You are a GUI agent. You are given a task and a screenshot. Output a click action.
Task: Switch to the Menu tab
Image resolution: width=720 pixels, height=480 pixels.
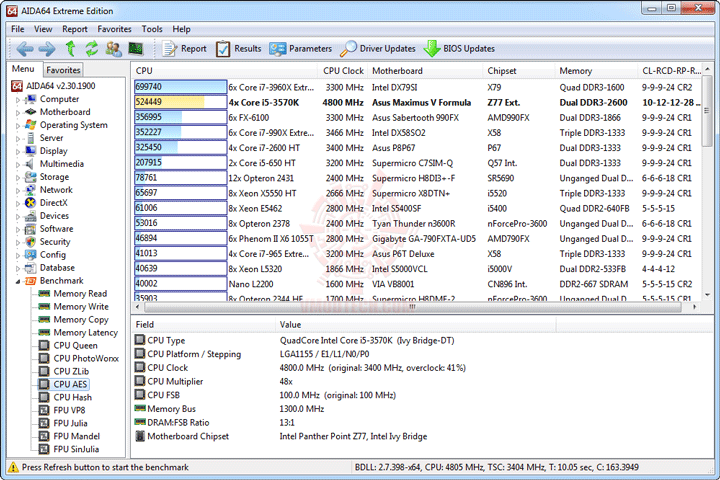point(23,69)
